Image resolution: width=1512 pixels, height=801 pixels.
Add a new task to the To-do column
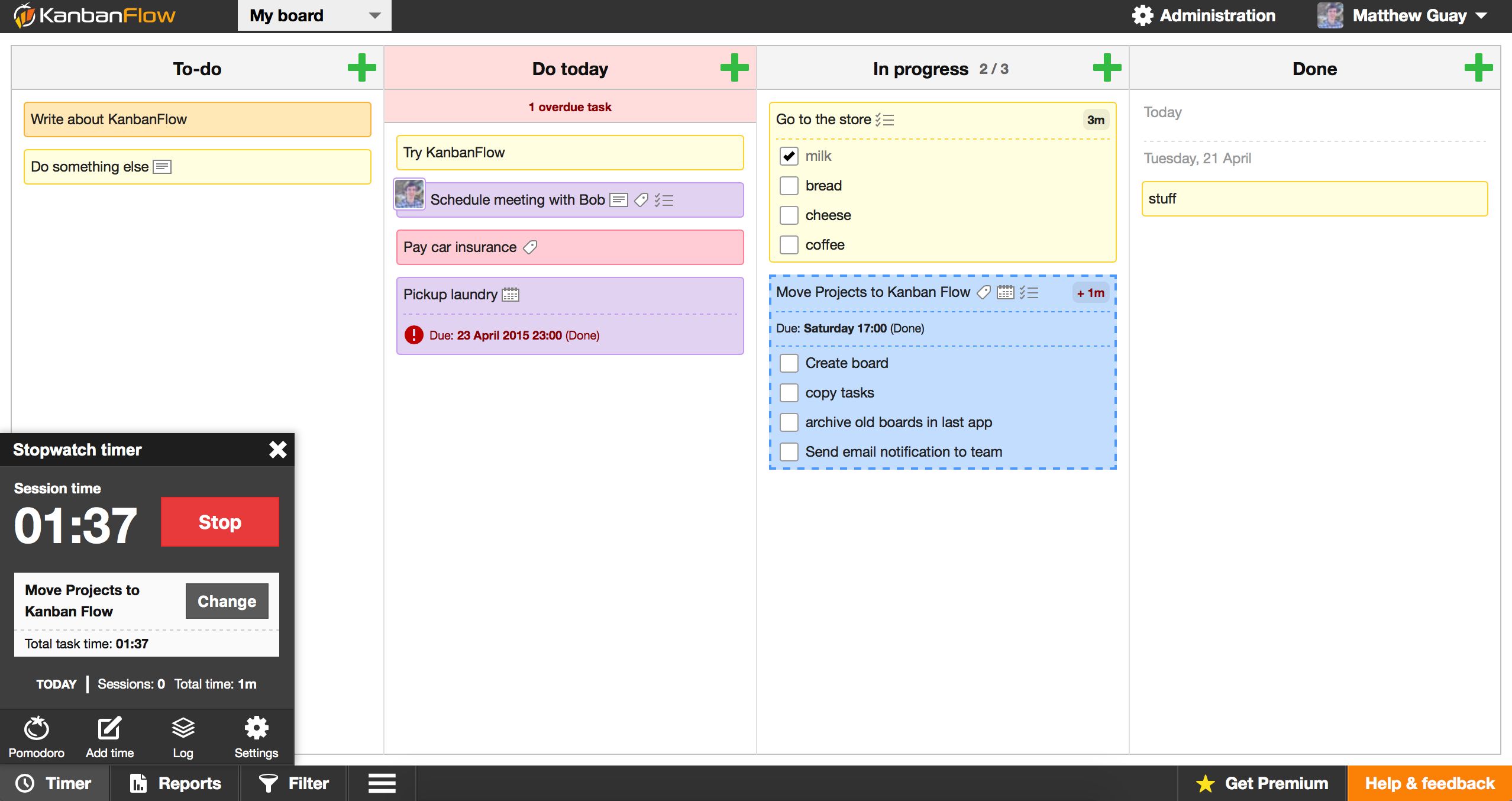[x=361, y=67]
